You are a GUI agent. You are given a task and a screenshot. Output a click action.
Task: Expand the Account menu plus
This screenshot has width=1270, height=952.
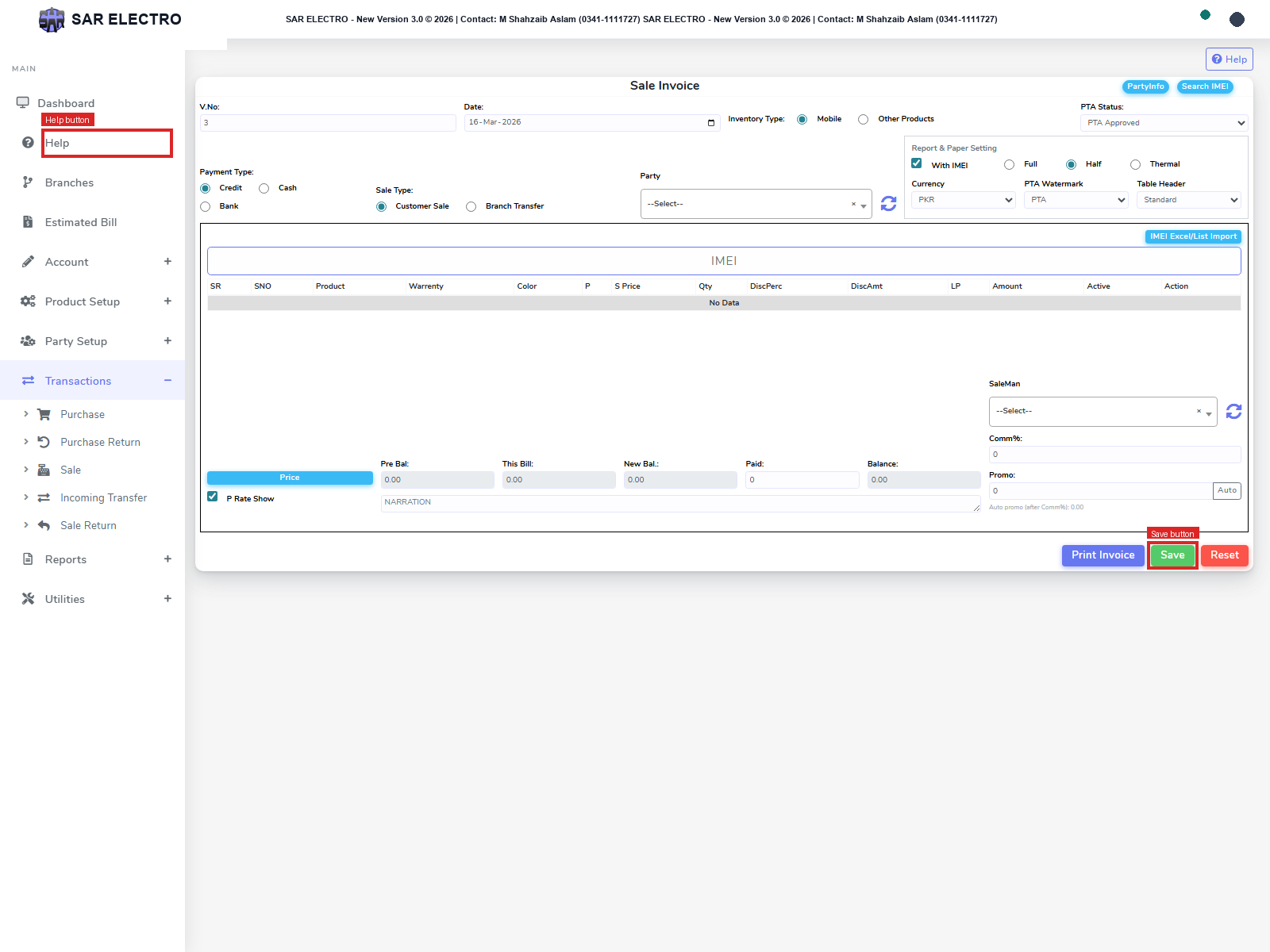tap(167, 261)
